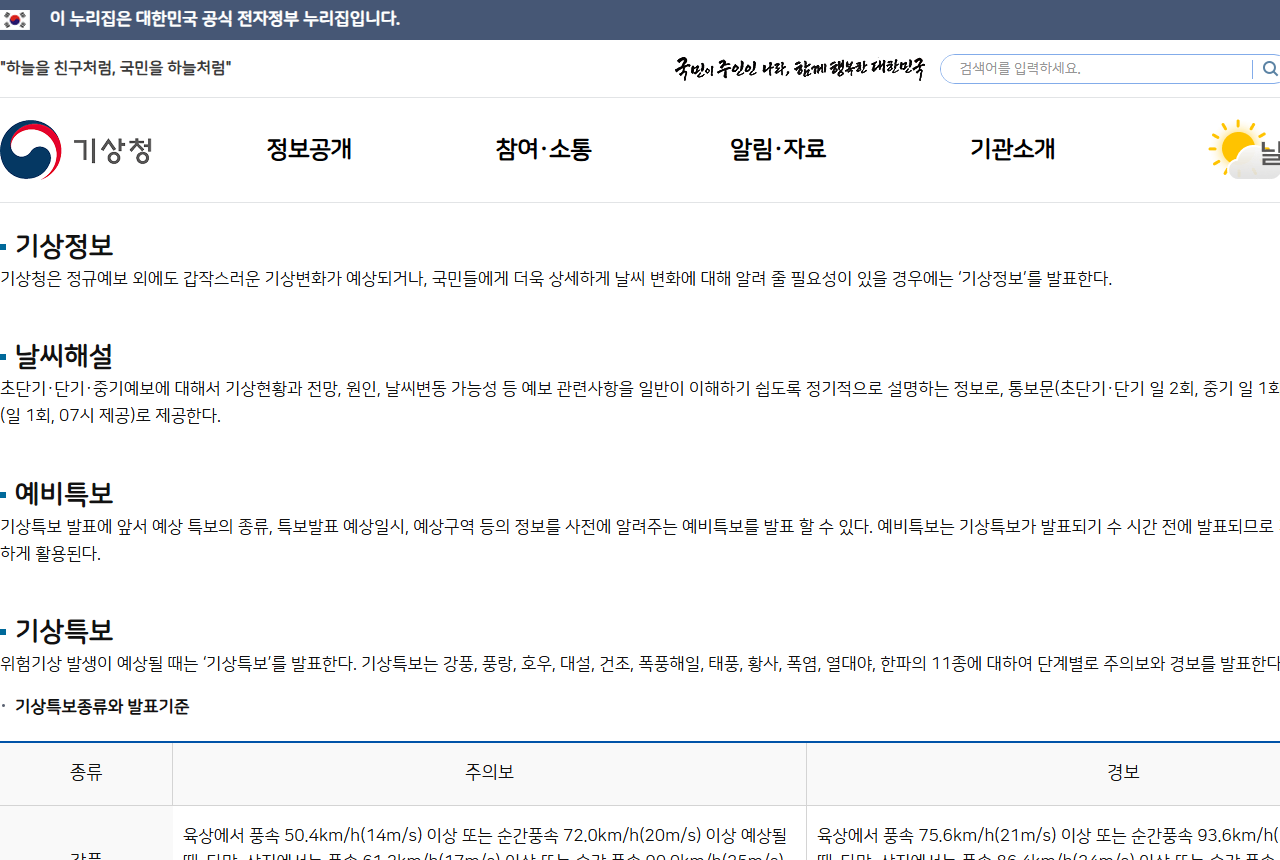The height and width of the screenshot is (860, 1280).
Task: Click the 기상정보 section heading
Action: pyautogui.click(x=64, y=245)
